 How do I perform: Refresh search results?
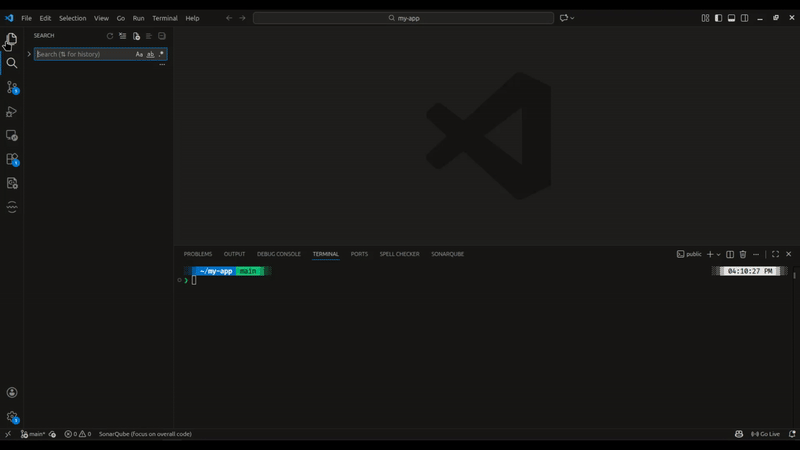[x=110, y=36]
